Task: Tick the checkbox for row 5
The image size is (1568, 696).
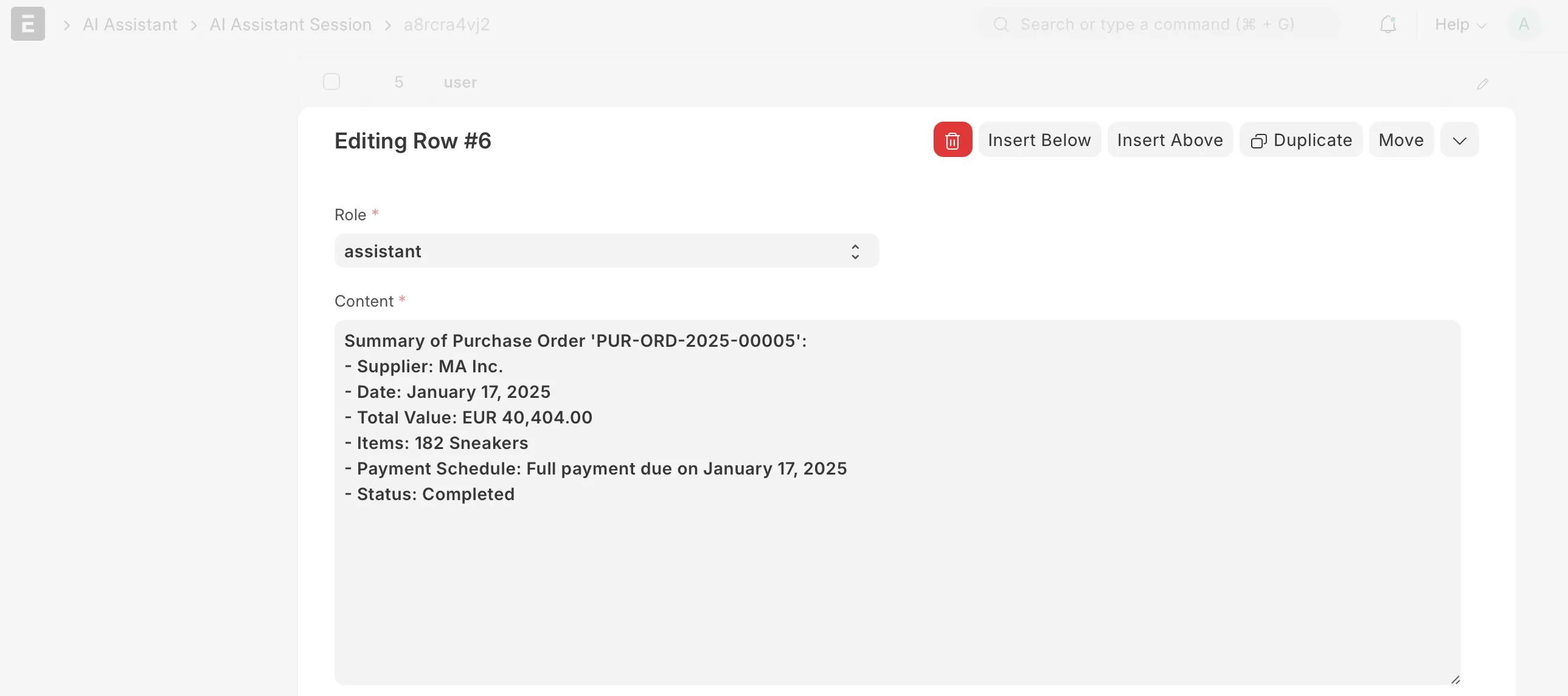Action: point(331,82)
